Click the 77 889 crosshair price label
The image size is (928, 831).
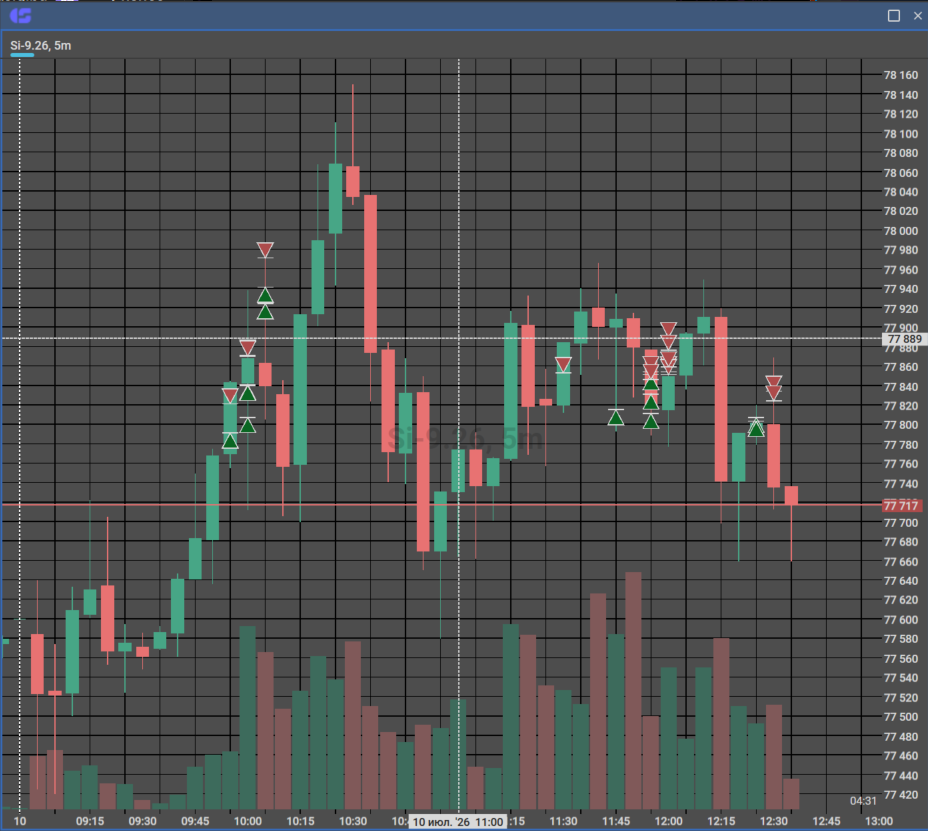(904, 339)
